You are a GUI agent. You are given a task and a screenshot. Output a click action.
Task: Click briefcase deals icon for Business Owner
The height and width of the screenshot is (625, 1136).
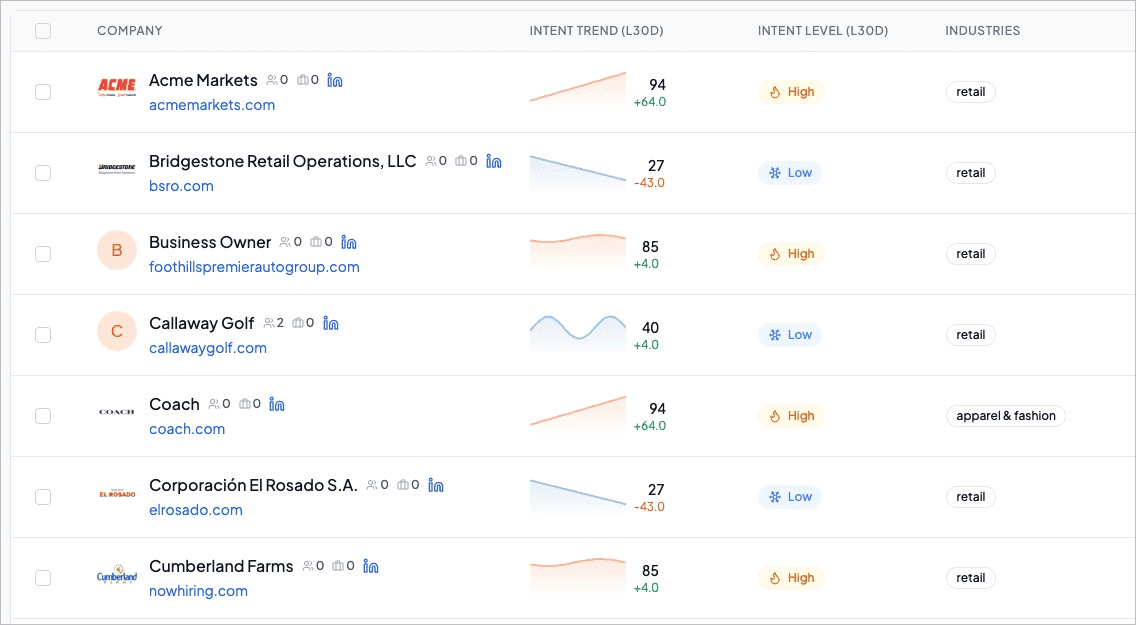point(316,243)
